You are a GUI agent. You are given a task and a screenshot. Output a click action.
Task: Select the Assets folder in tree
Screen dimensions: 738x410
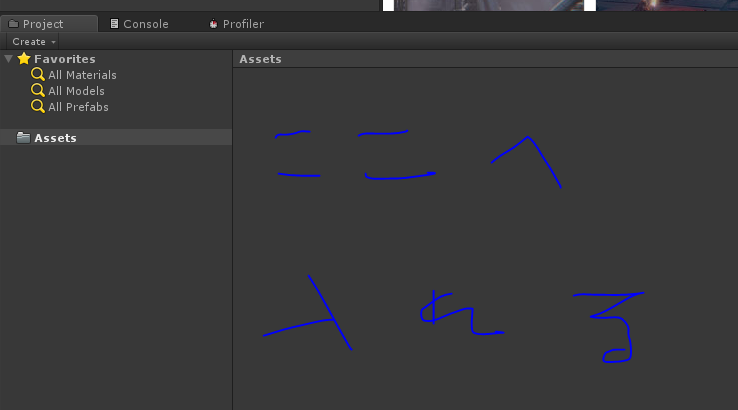(x=116, y=137)
